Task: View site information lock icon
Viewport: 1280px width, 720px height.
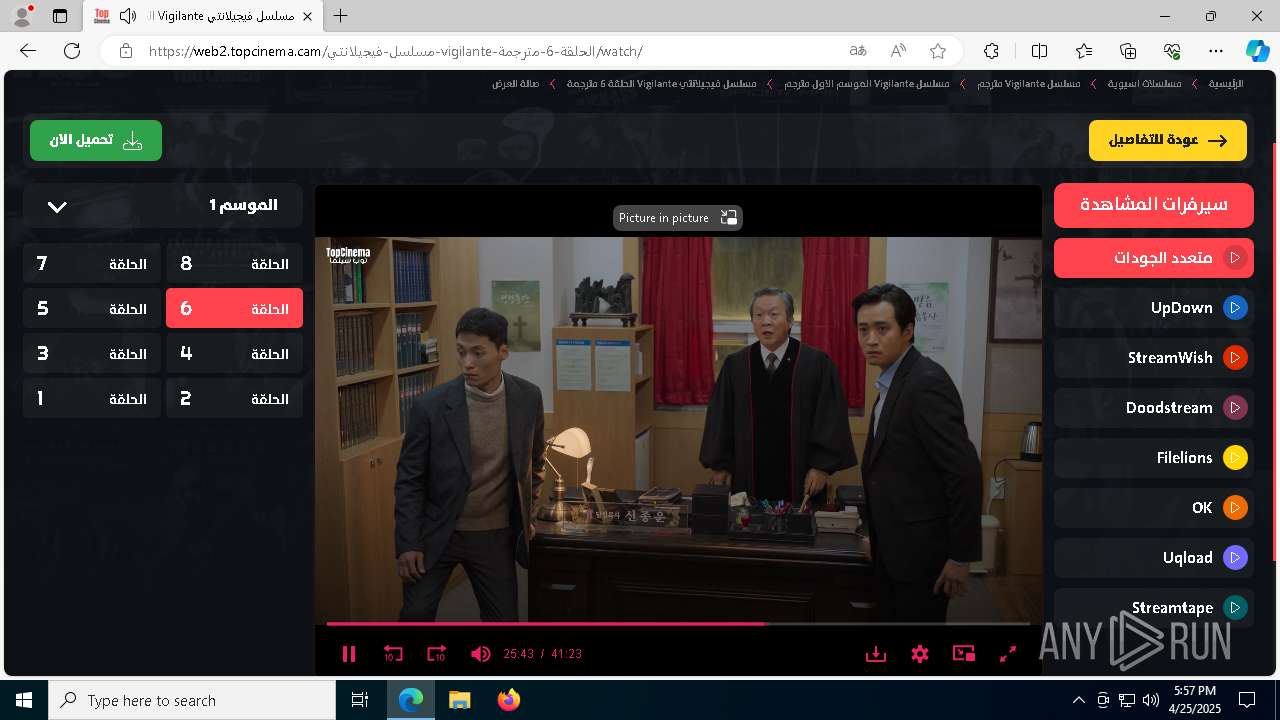Action: coord(125,51)
